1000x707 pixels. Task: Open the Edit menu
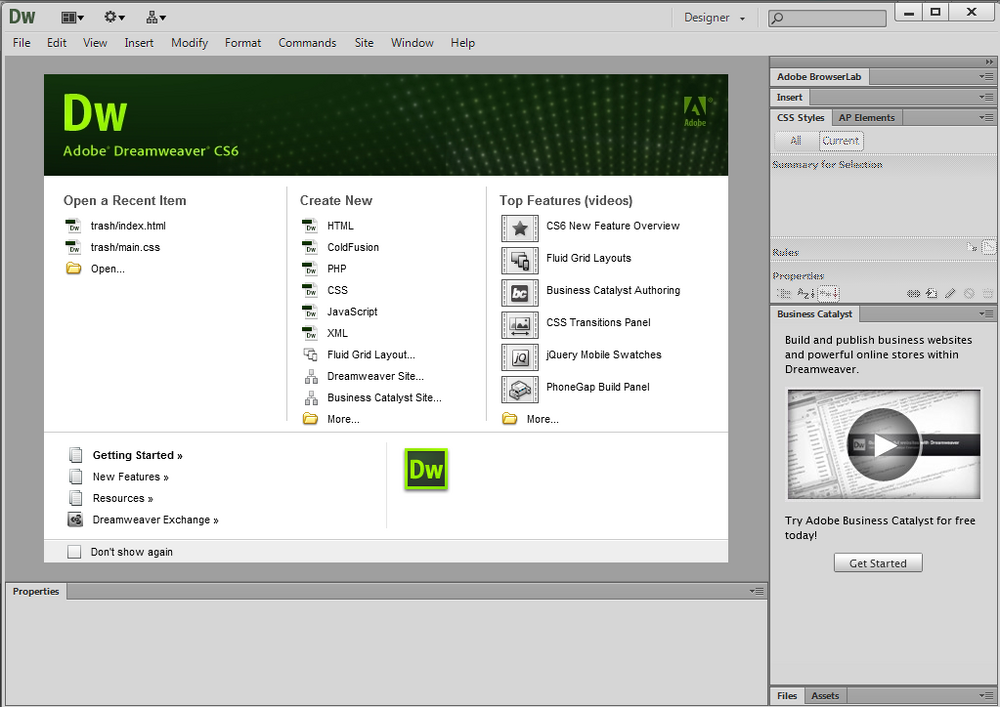pos(56,43)
